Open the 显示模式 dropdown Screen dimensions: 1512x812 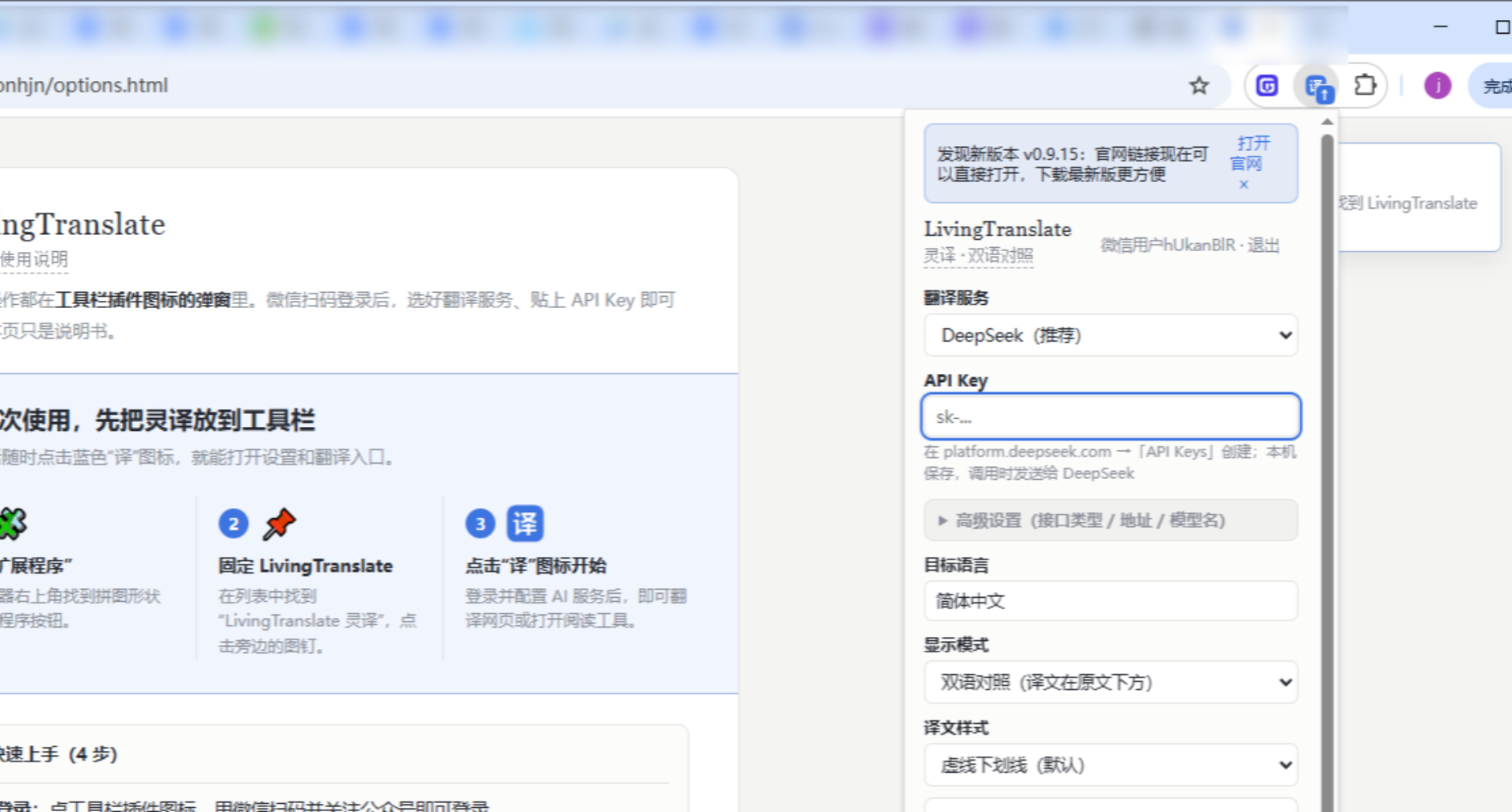pos(1111,682)
